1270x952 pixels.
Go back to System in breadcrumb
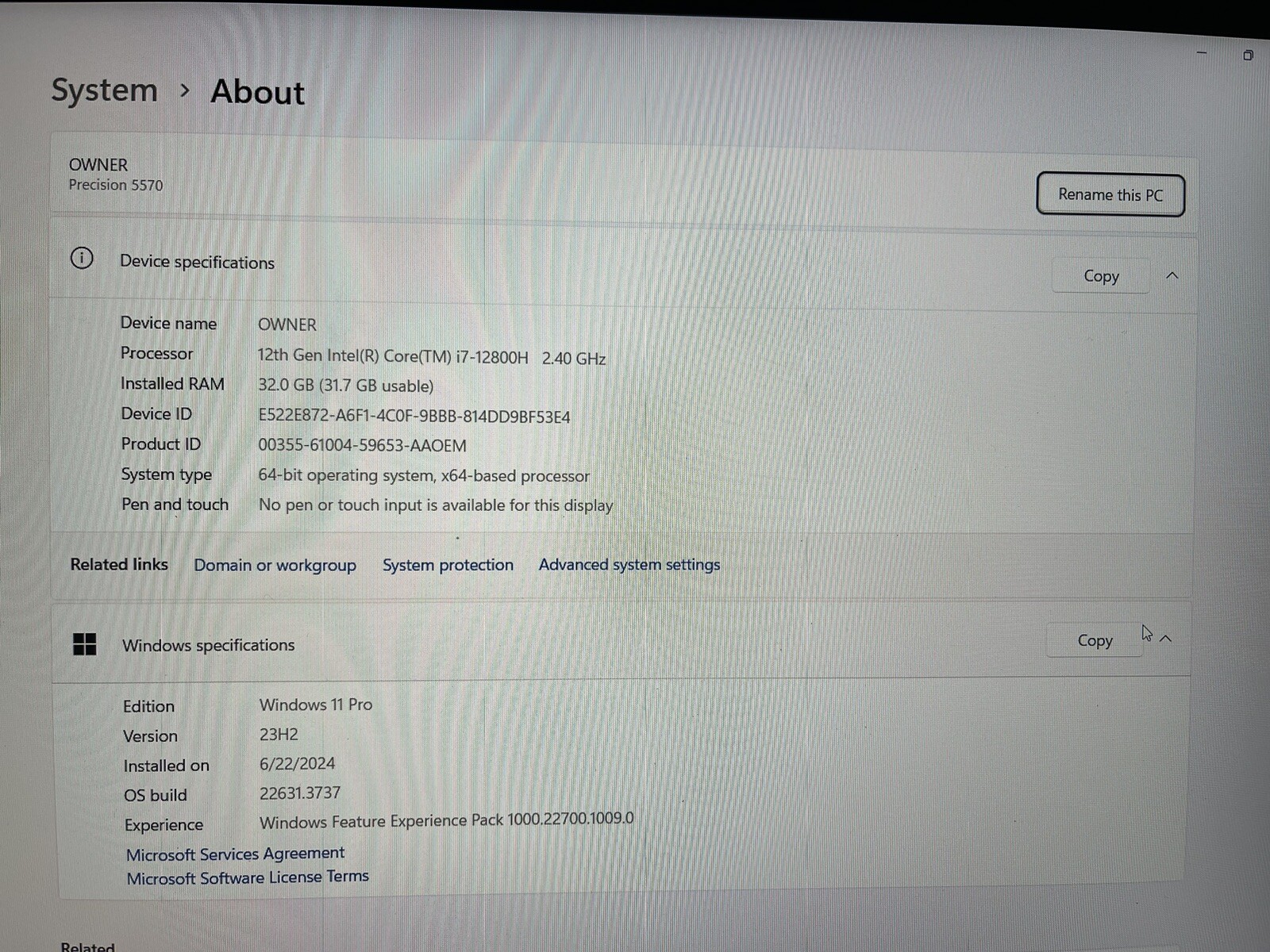pos(105,90)
